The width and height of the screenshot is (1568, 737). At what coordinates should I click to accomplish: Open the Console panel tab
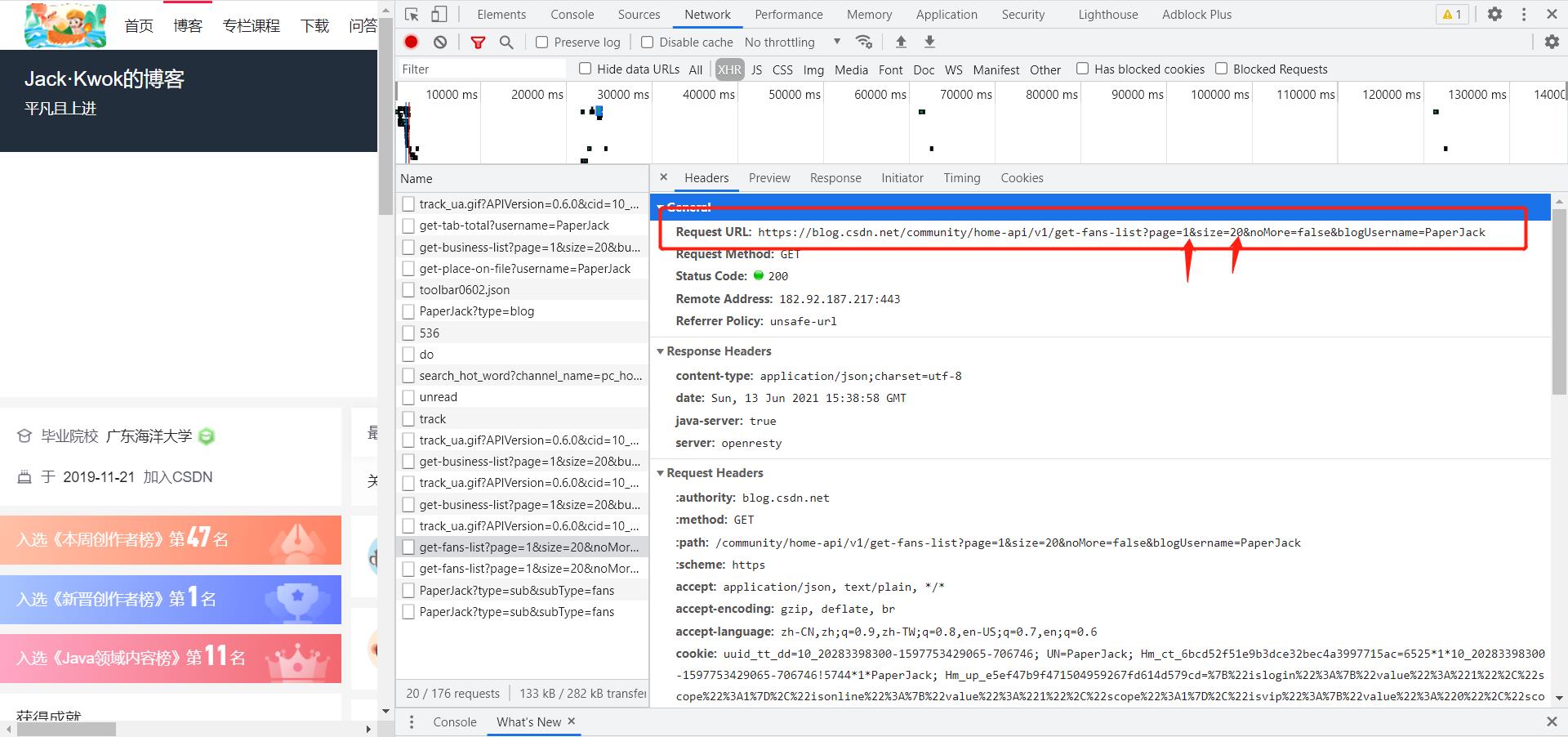pos(572,14)
